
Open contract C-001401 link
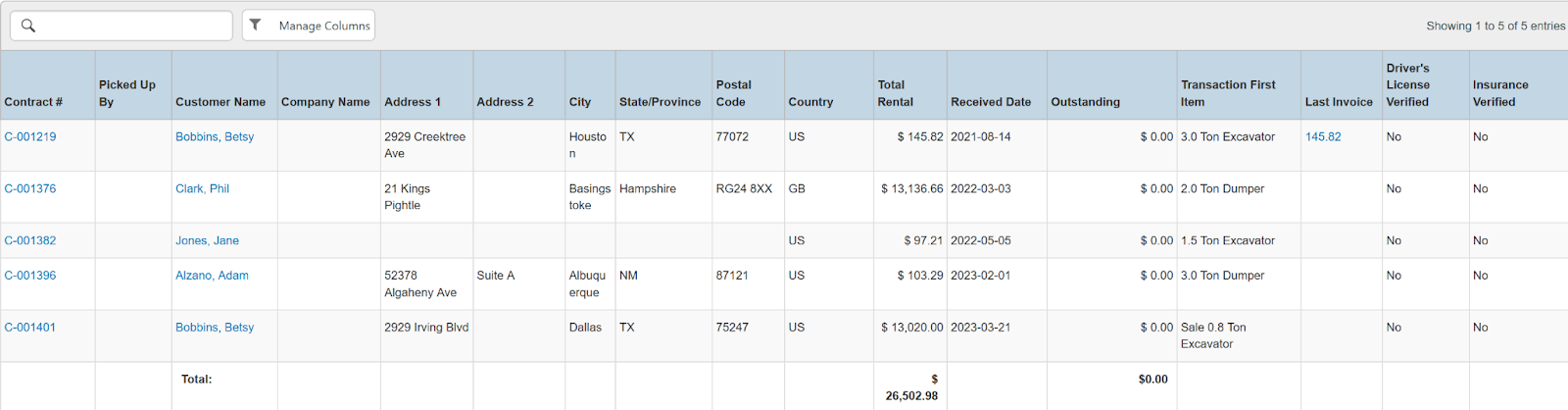pos(30,328)
